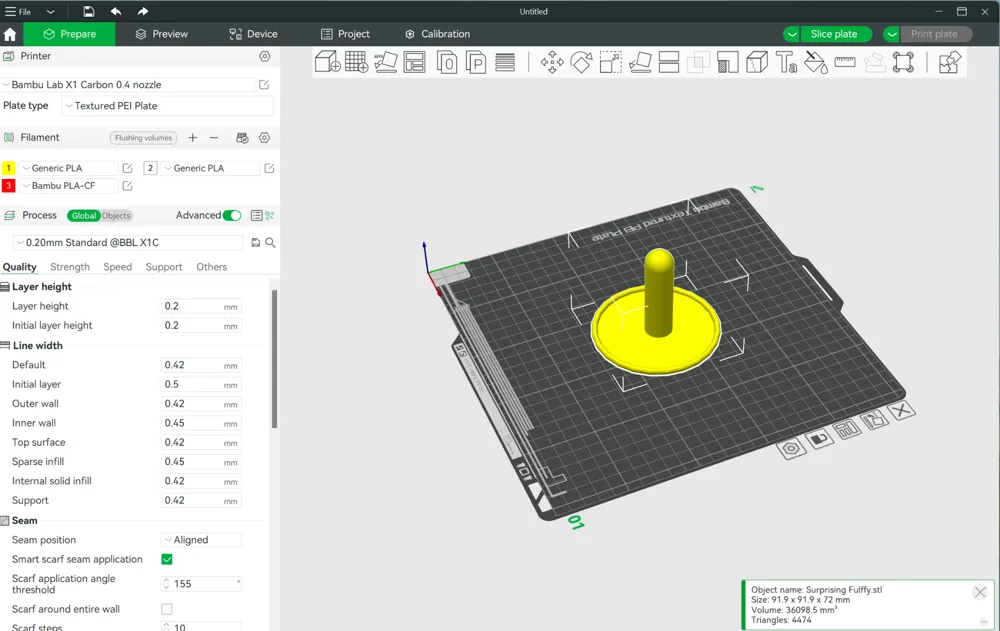Select the Seam painting tool
Image resolution: width=1000 pixels, height=631 pixels.
(757, 62)
